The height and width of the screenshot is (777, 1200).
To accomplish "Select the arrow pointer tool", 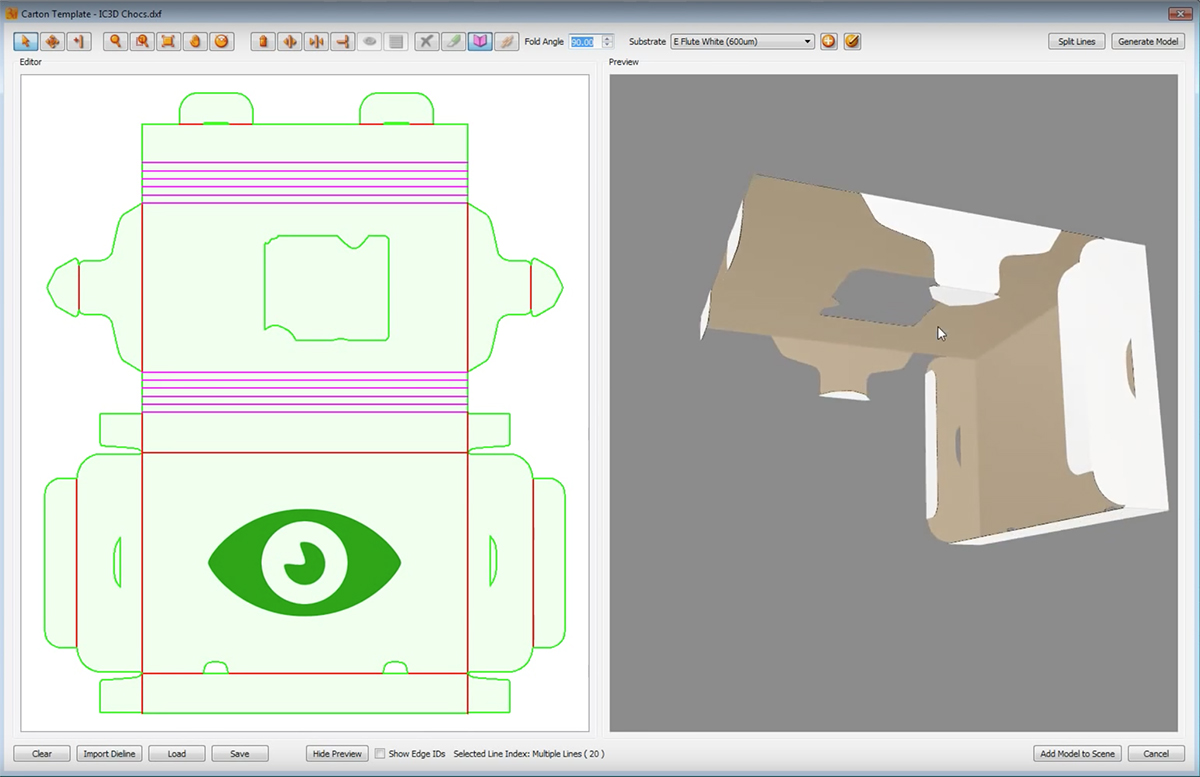I will [x=25, y=42].
